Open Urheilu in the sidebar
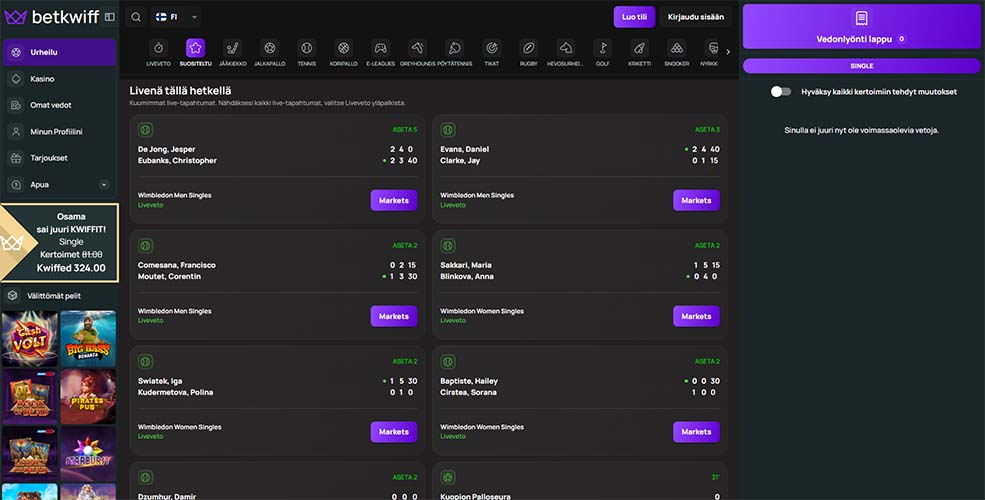 point(59,52)
